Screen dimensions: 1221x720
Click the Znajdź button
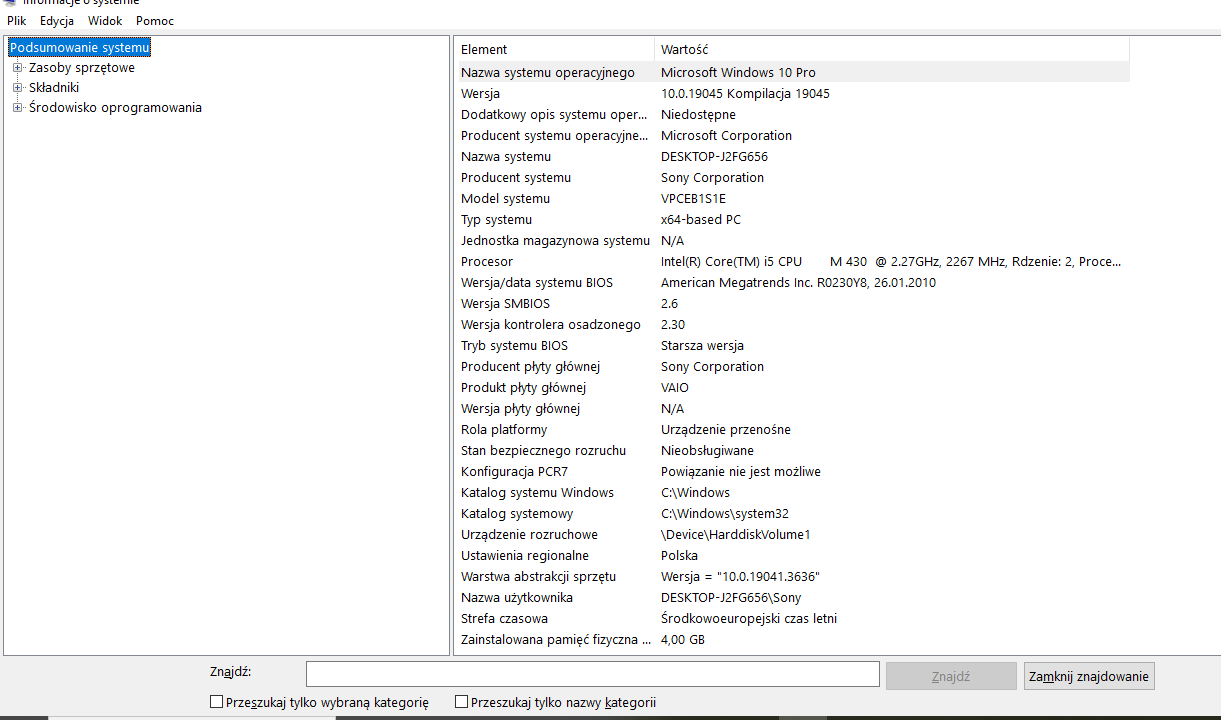tap(951, 676)
